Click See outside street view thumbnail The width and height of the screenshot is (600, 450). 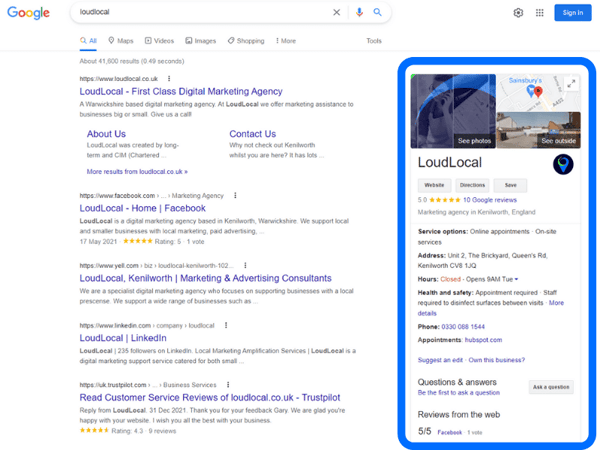click(x=538, y=130)
